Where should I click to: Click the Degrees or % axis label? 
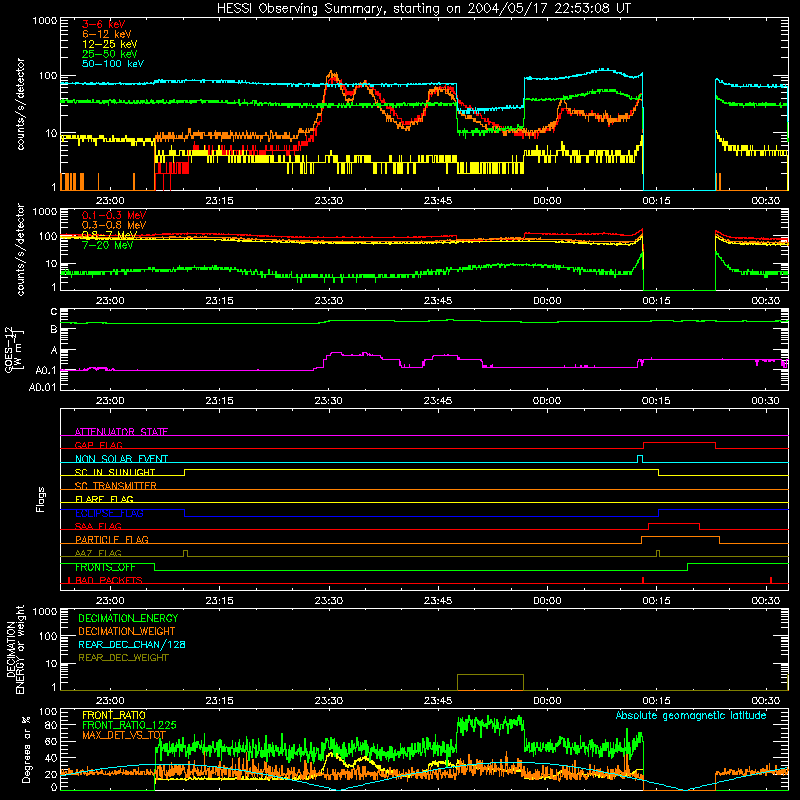tap(26, 750)
